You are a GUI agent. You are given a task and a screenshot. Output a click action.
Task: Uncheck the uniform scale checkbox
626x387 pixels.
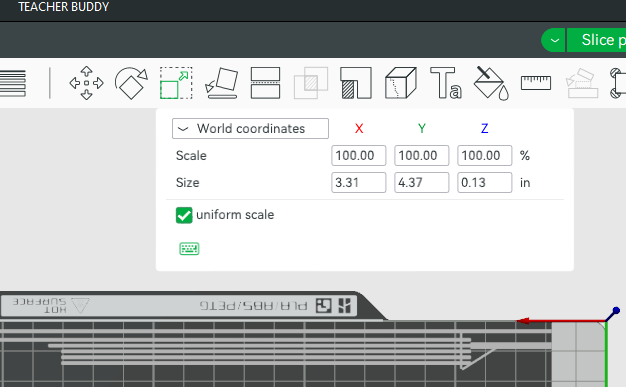click(184, 215)
